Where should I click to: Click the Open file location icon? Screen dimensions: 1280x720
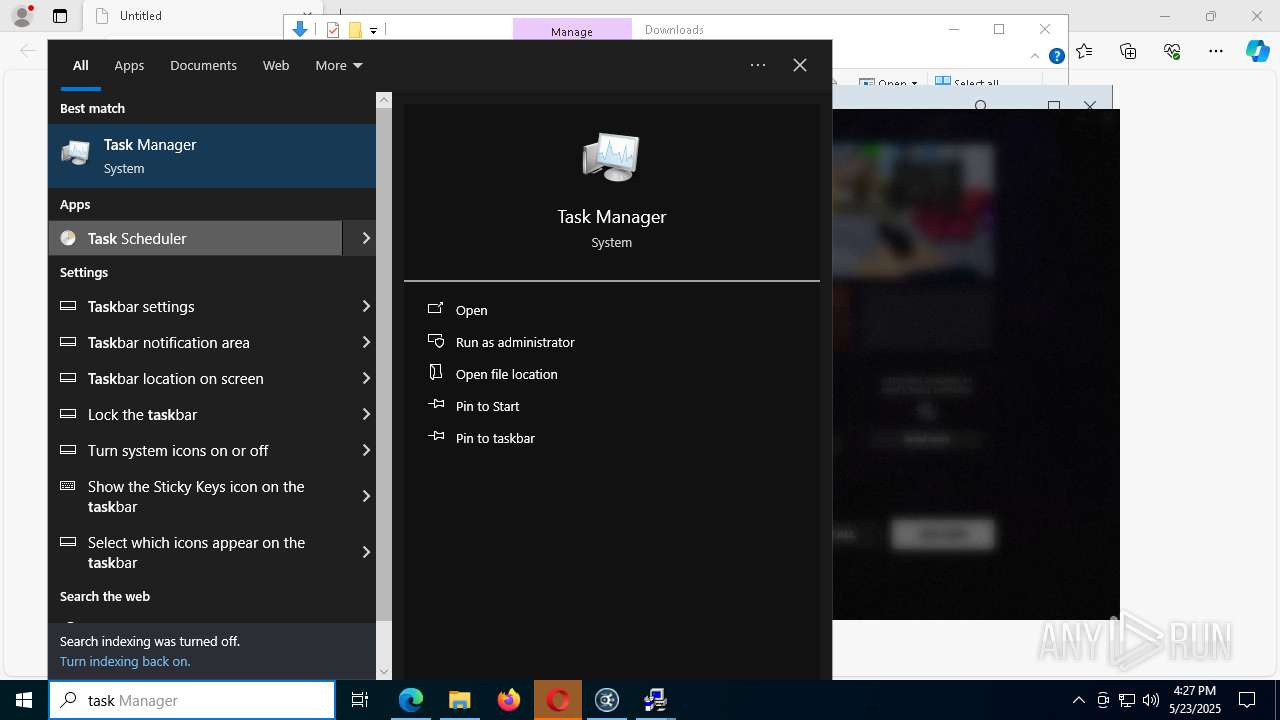pyautogui.click(x=436, y=372)
